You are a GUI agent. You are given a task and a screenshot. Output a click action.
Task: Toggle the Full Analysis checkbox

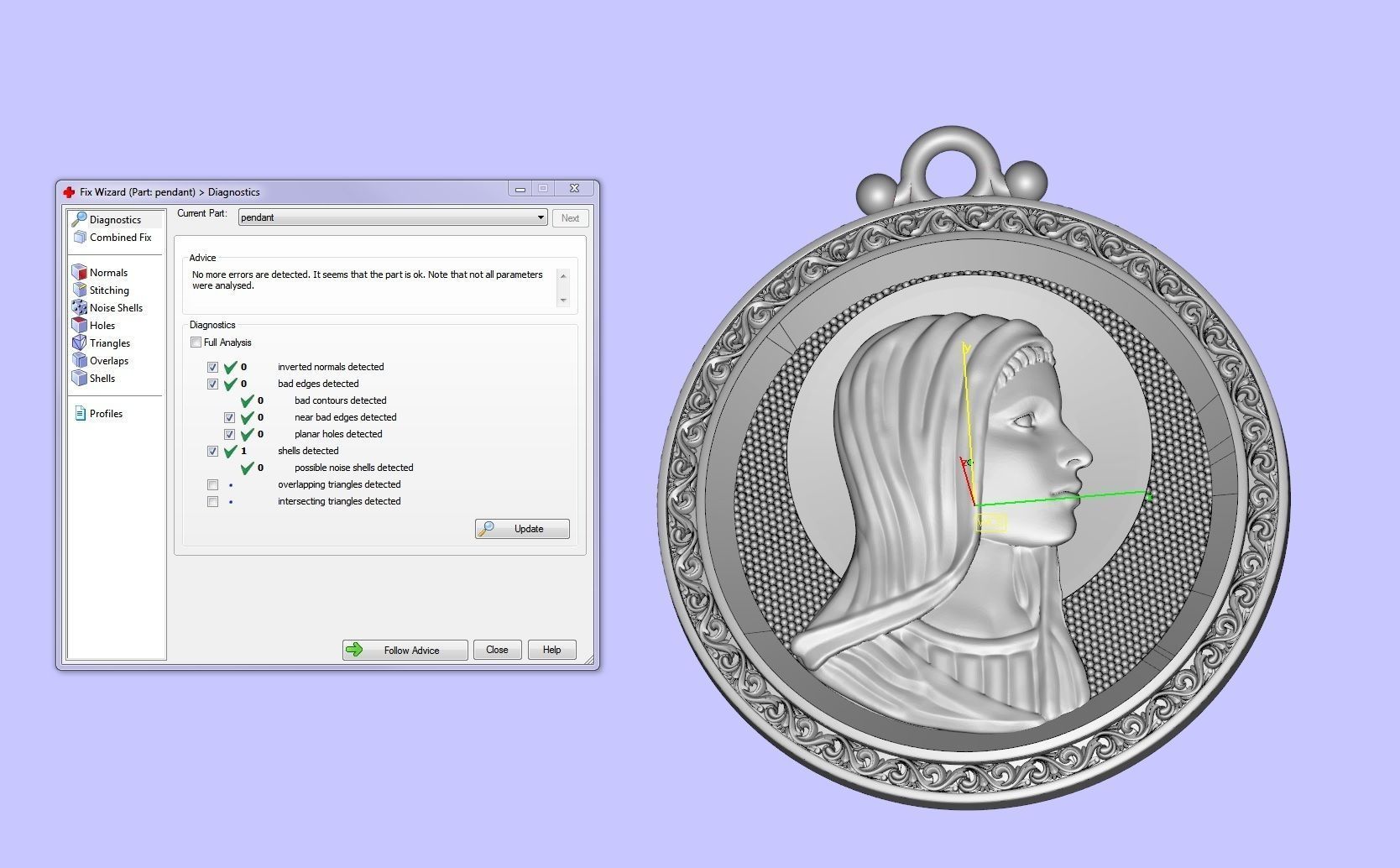point(196,342)
